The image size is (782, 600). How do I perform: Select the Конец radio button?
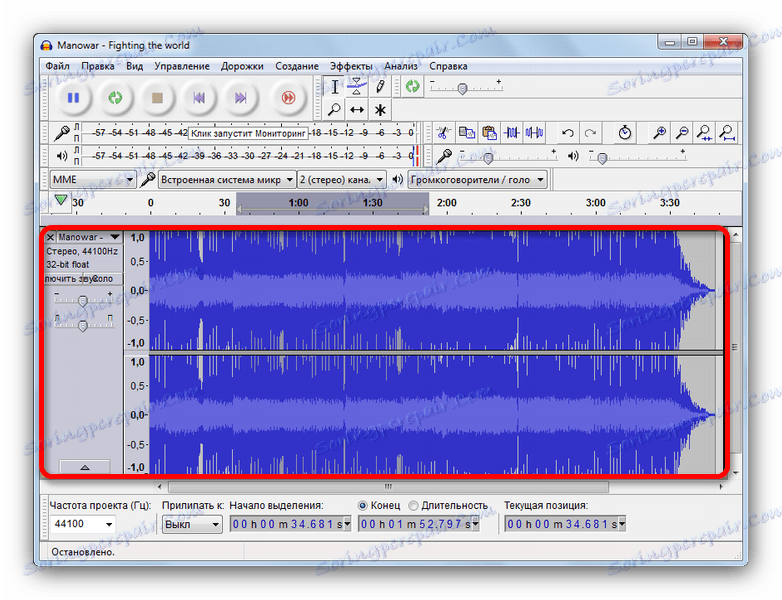[x=363, y=506]
